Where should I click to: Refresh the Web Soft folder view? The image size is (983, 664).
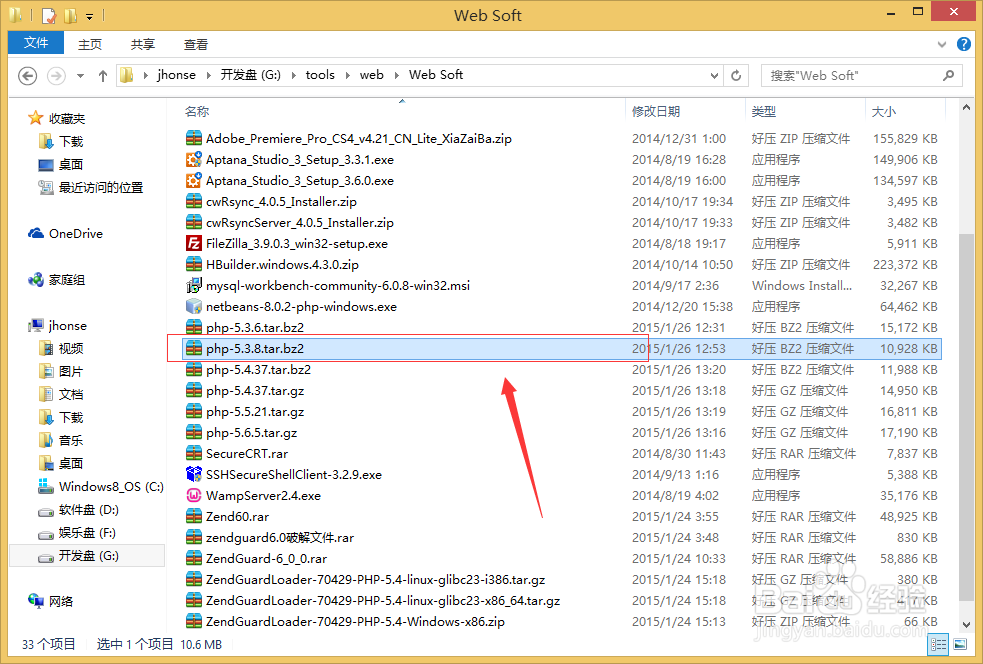[x=737, y=76]
